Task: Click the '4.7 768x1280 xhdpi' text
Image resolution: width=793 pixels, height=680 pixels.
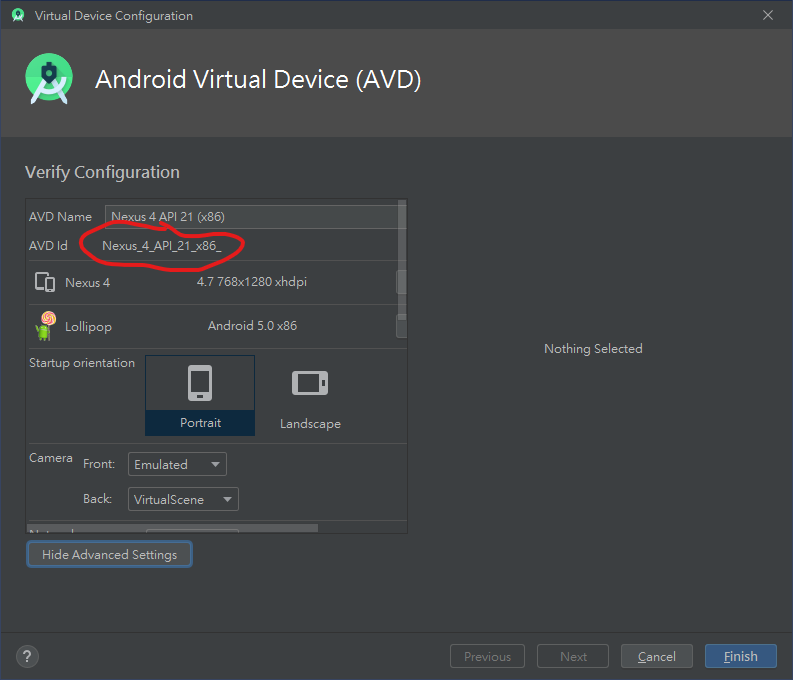Action: click(251, 282)
